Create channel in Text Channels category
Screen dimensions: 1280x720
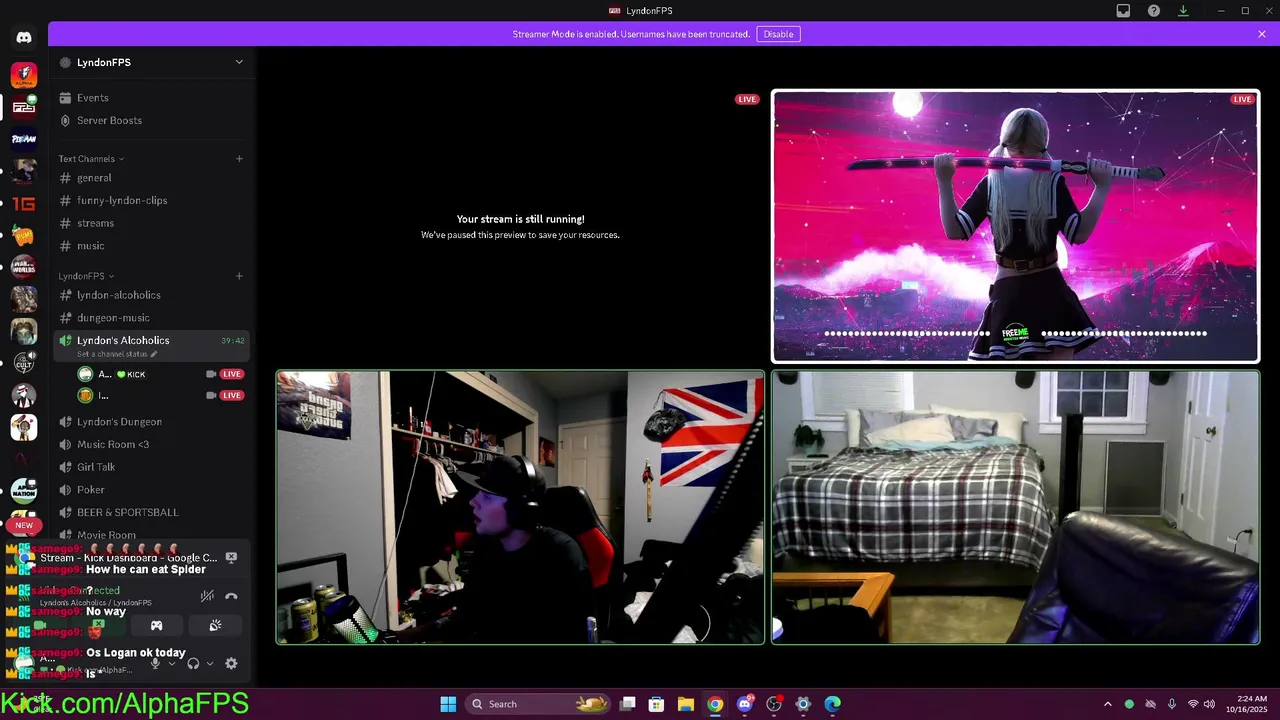coord(239,159)
